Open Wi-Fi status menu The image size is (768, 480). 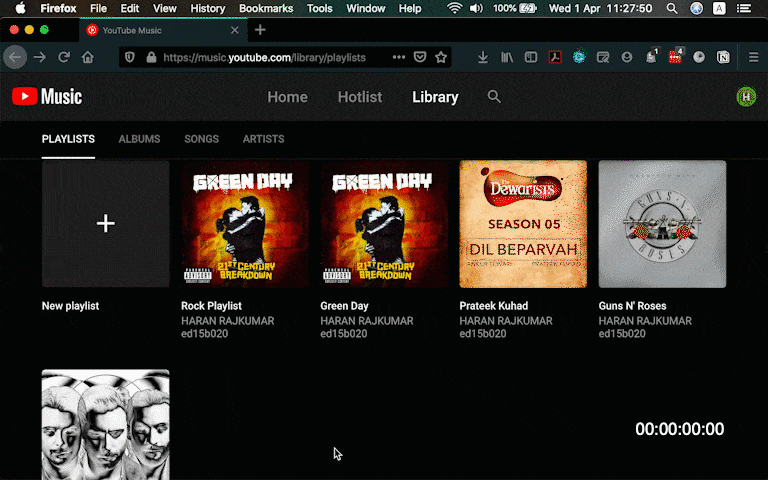coord(455,8)
